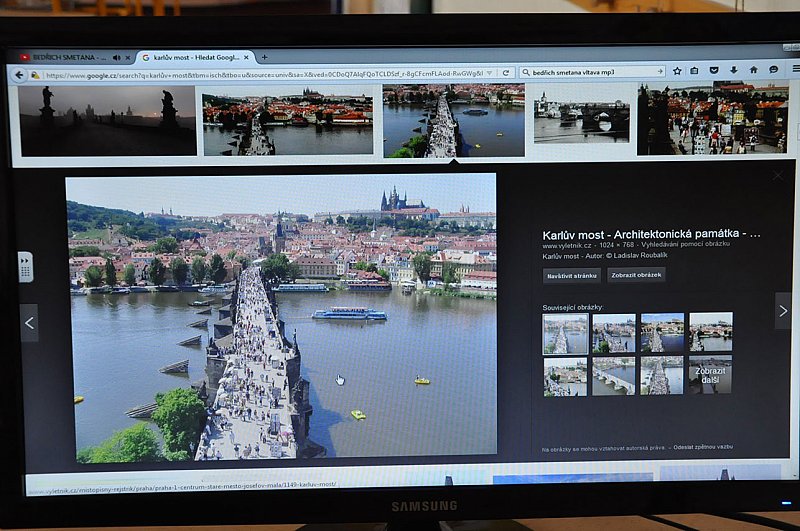The width and height of the screenshot is (800, 531).
Task: Go to the Firefox home icon
Action: click(x=753, y=70)
